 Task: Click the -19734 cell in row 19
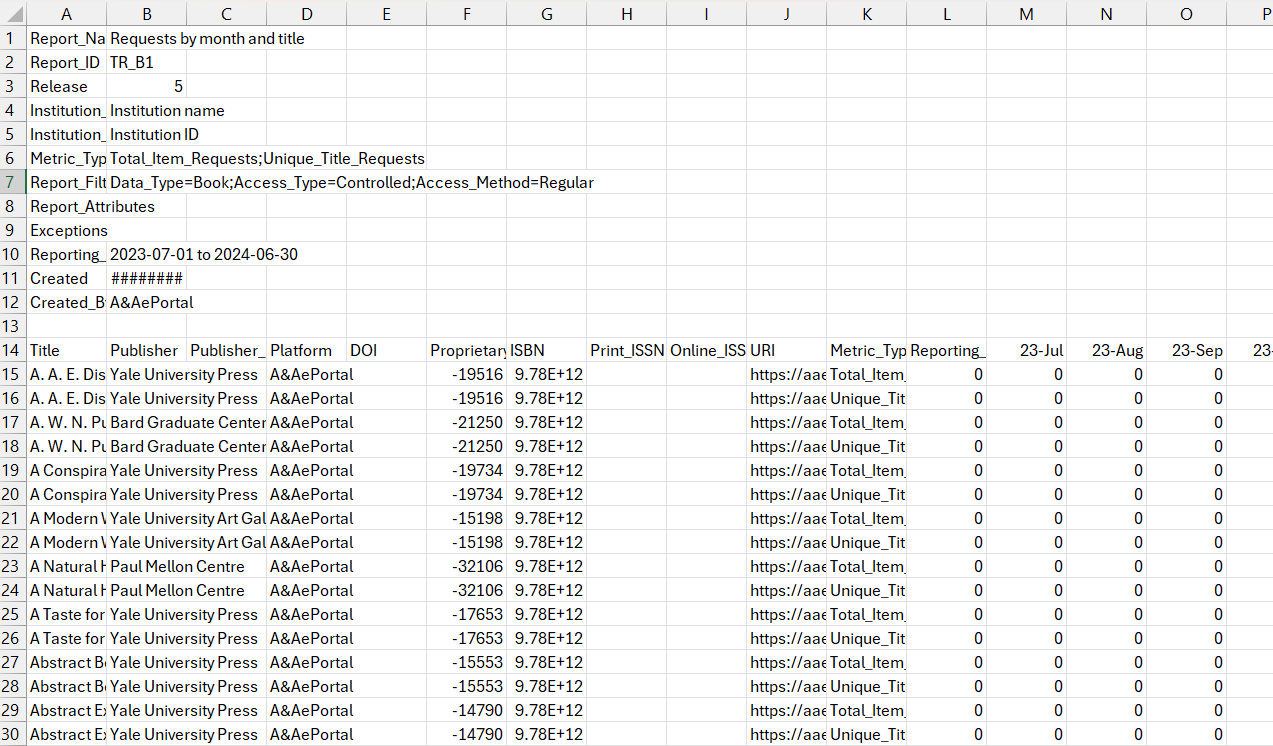(466, 470)
